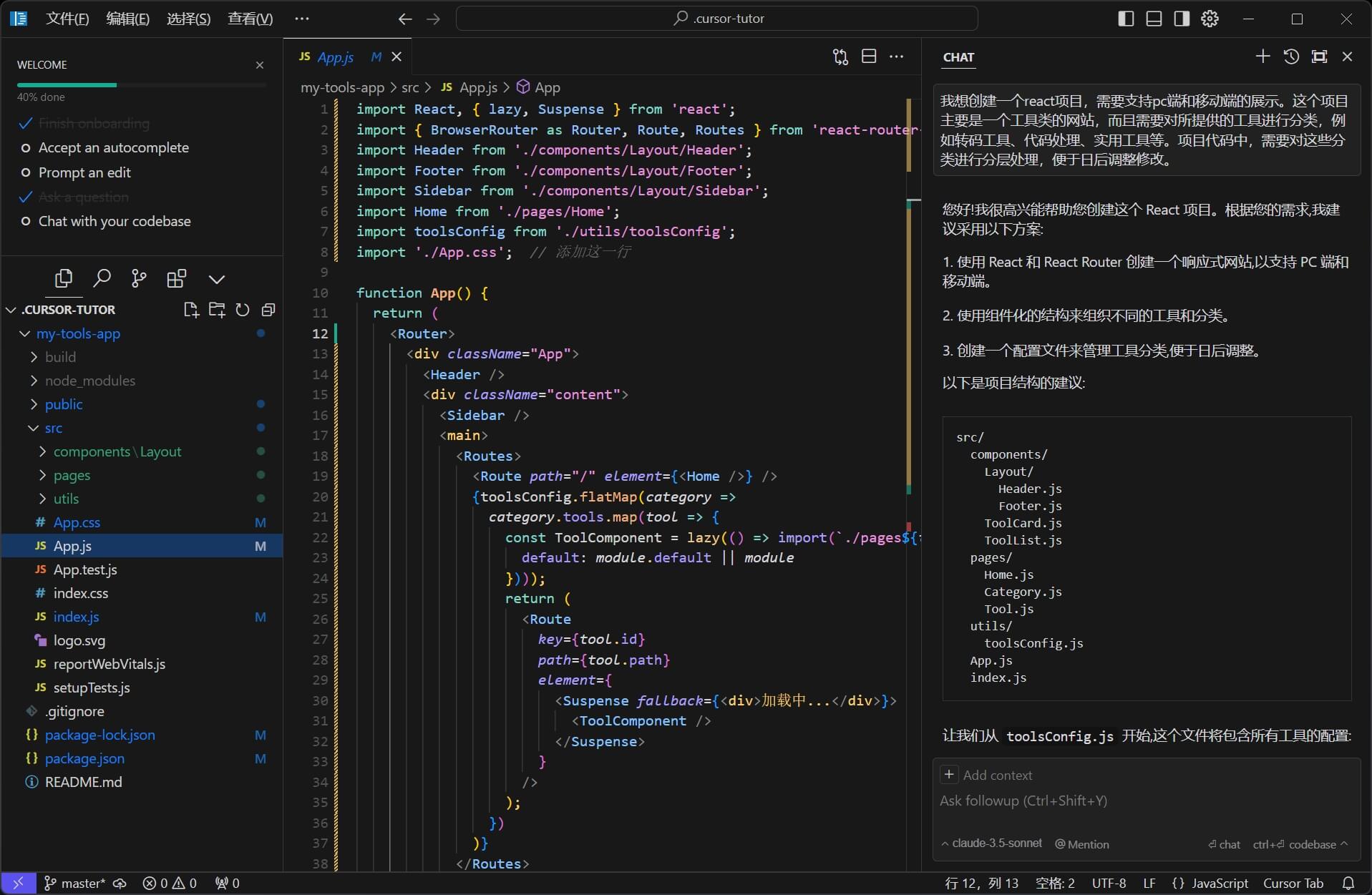The height and width of the screenshot is (895, 1372).
Task: Click the New File icon in explorer
Action: [x=190, y=310]
